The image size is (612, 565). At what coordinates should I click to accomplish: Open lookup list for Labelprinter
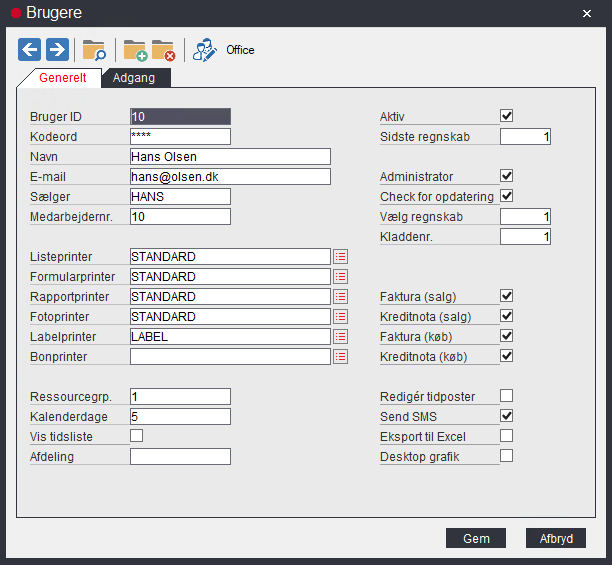coord(341,337)
